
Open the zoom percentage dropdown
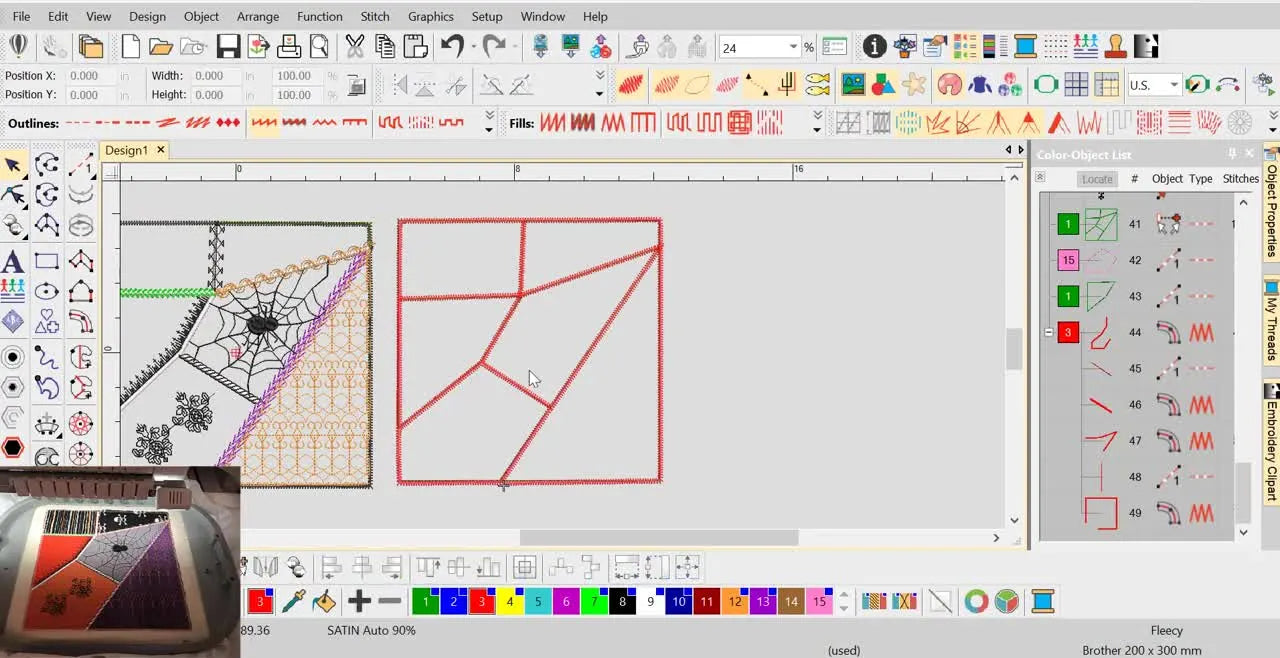pyautogui.click(x=793, y=47)
